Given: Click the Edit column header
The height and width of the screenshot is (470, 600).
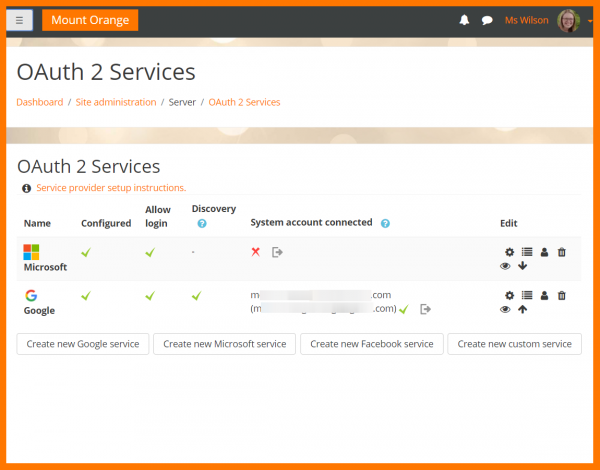Looking at the screenshot, I should click(509, 224).
